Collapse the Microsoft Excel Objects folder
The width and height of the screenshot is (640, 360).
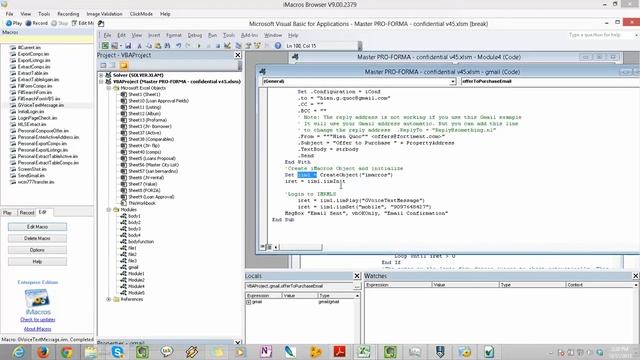[109, 88]
